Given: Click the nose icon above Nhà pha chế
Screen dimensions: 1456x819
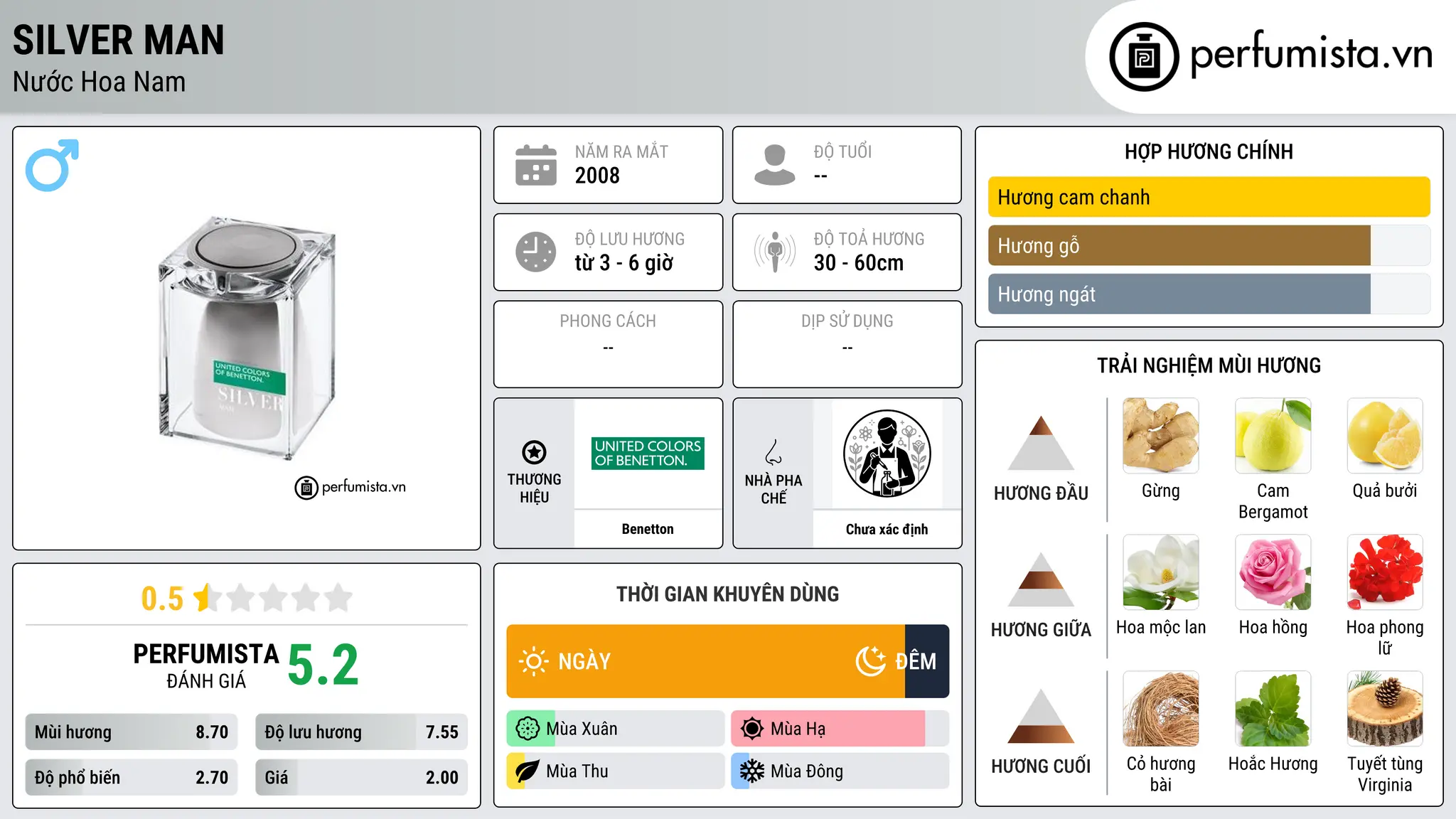Looking at the screenshot, I should (773, 452).
